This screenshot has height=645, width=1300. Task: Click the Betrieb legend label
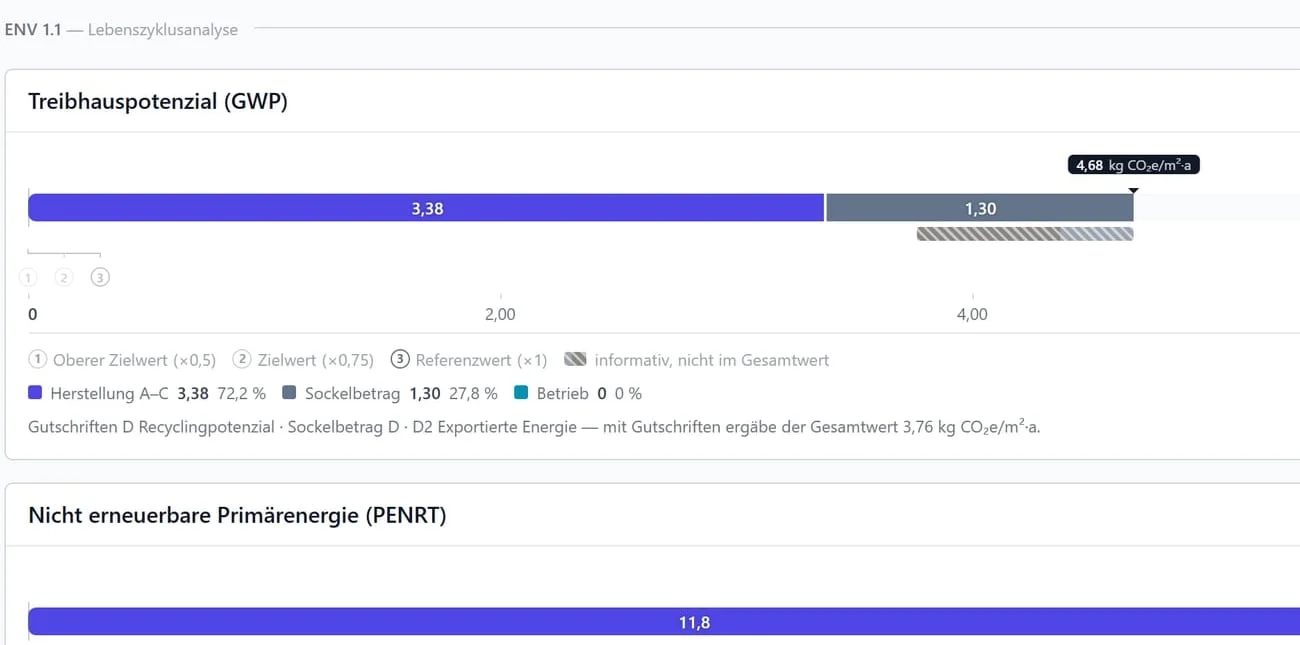562,393
